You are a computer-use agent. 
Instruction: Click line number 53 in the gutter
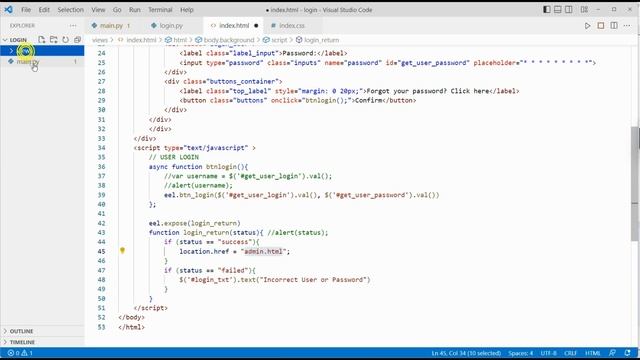101,327
